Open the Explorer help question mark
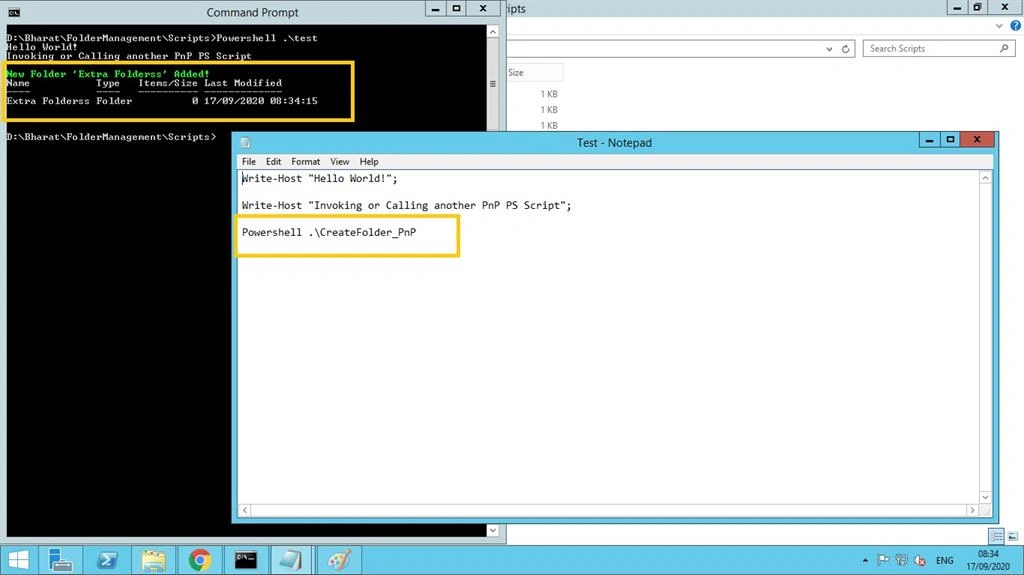The height and width of the screenshot is (575, 1024). click(1016, 26)
